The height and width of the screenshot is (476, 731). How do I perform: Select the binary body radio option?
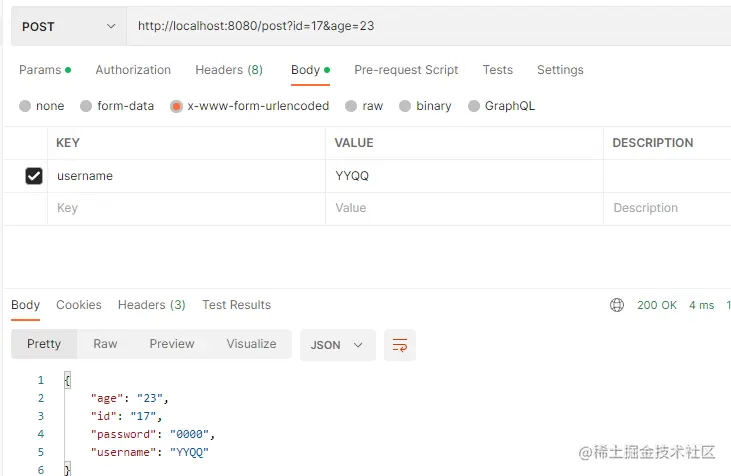click(x=405, y=106)
